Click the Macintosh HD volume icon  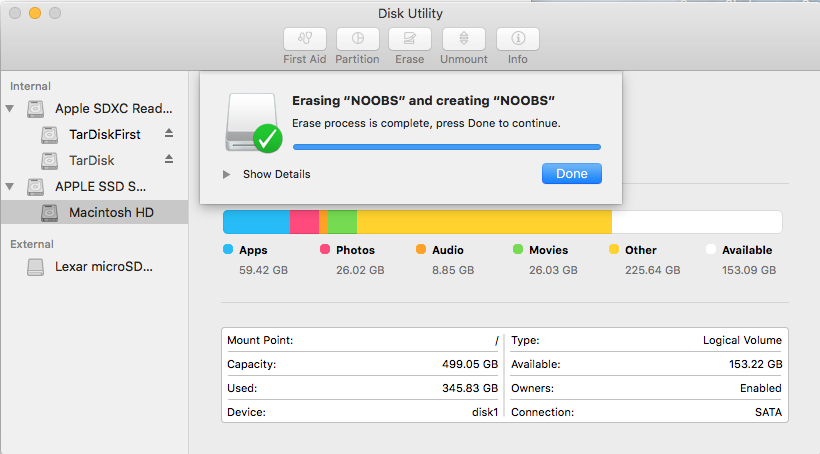tap(49, 213)
